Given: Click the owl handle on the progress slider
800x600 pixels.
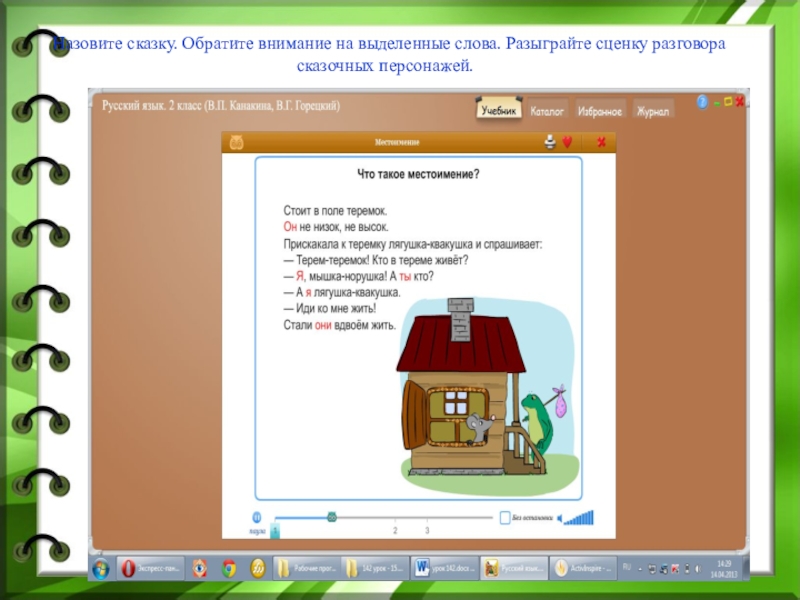Looking at the screenshot, I should [x=332, y=517].
